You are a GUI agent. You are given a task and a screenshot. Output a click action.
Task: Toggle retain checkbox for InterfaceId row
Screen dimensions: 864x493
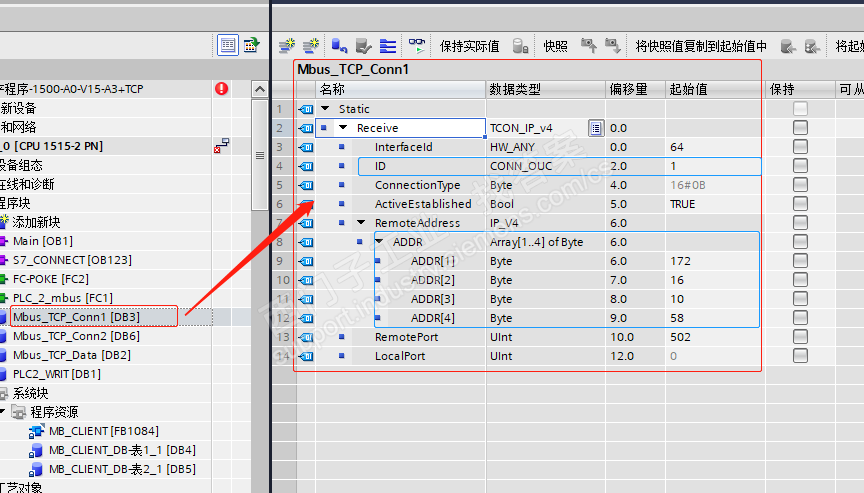(800, 147)
